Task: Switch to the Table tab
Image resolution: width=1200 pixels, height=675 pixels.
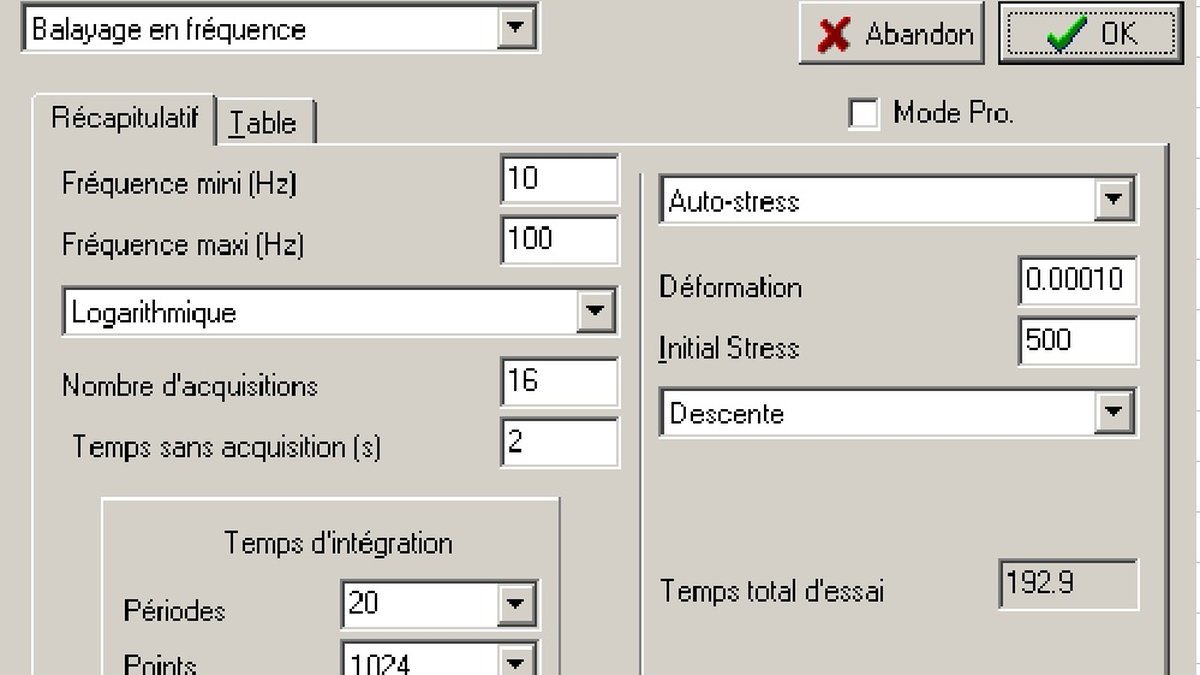Action: coord(266,122)
